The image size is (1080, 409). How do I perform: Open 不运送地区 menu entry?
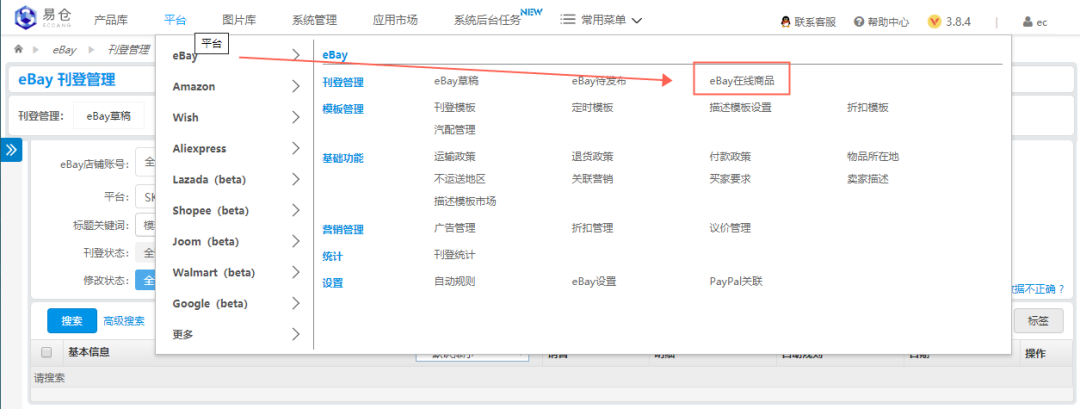click(x=459, y=179)
